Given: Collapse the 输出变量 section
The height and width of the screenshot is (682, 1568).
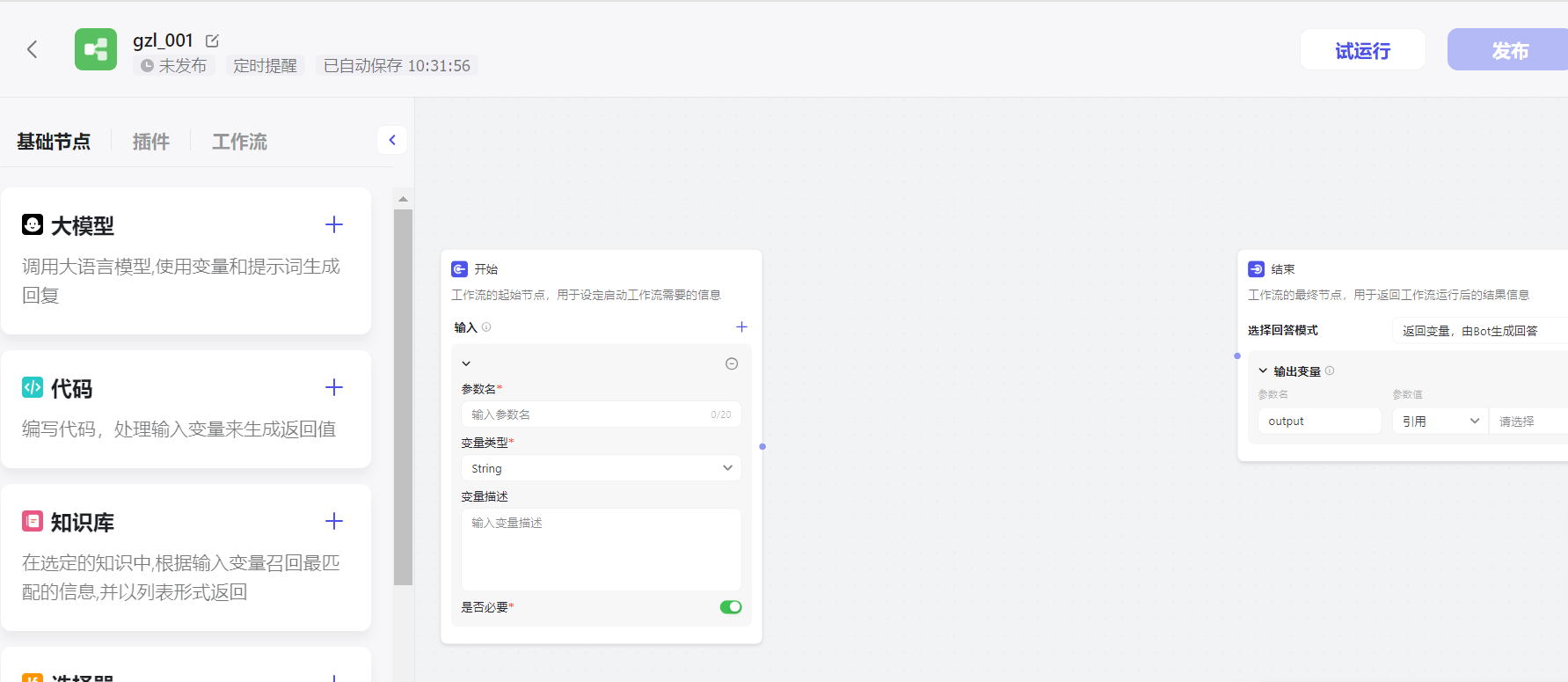Looking at the screenshot, I should click(x=1263, y=371).
